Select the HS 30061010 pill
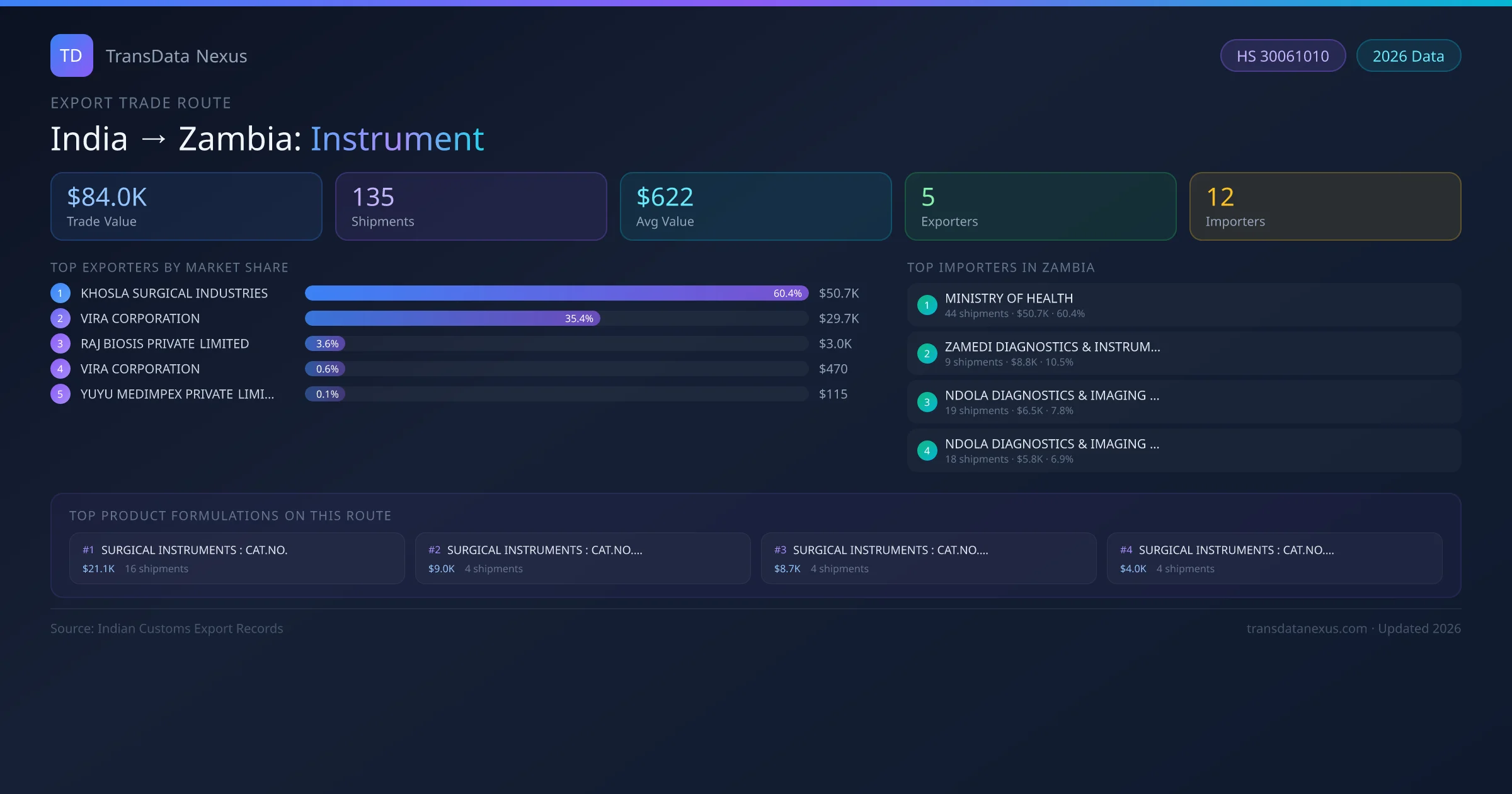Screen dimensions: 1512x794 click(1283, 56)
